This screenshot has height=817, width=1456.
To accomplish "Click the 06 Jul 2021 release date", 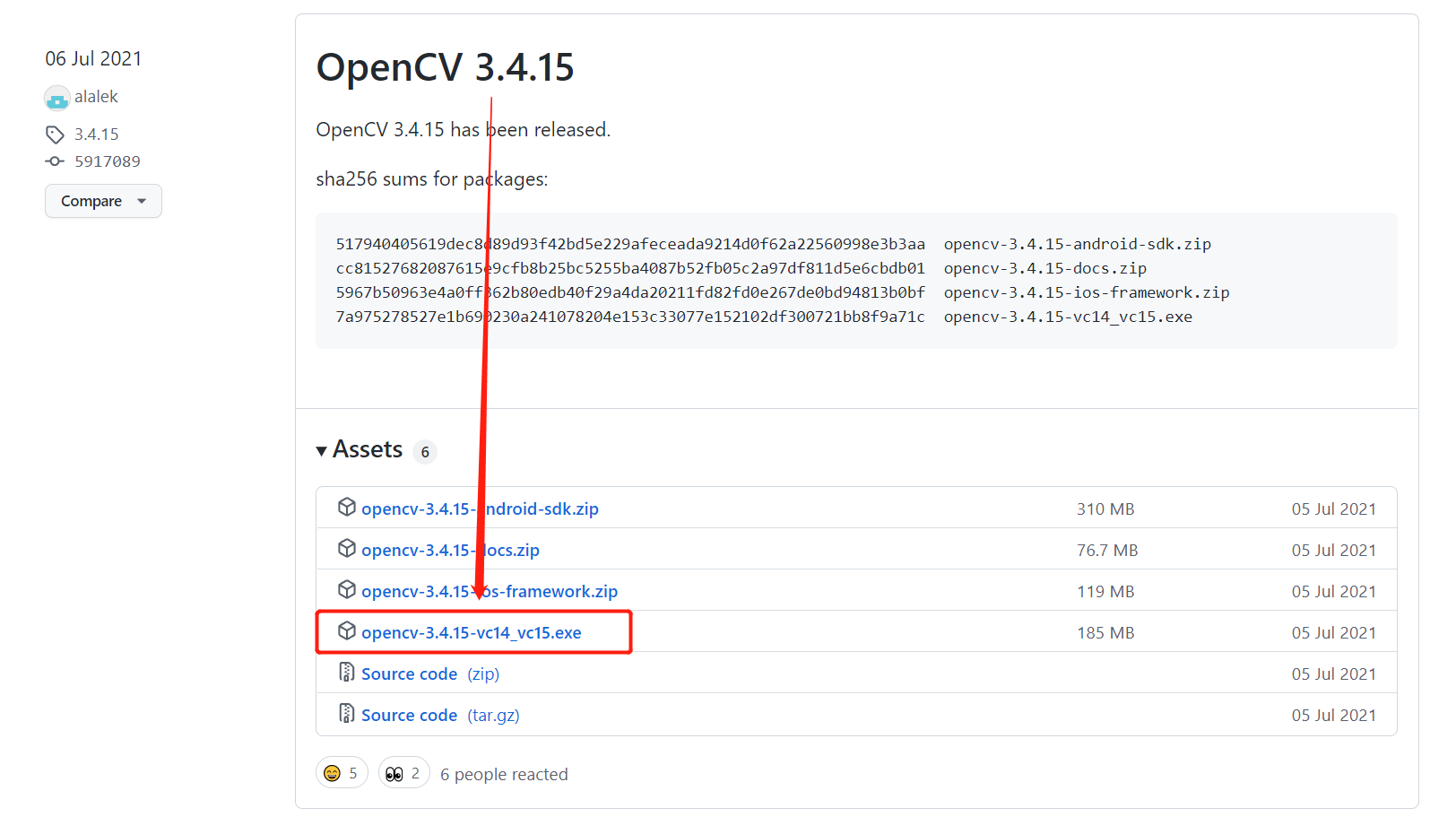I will point(94,59).
